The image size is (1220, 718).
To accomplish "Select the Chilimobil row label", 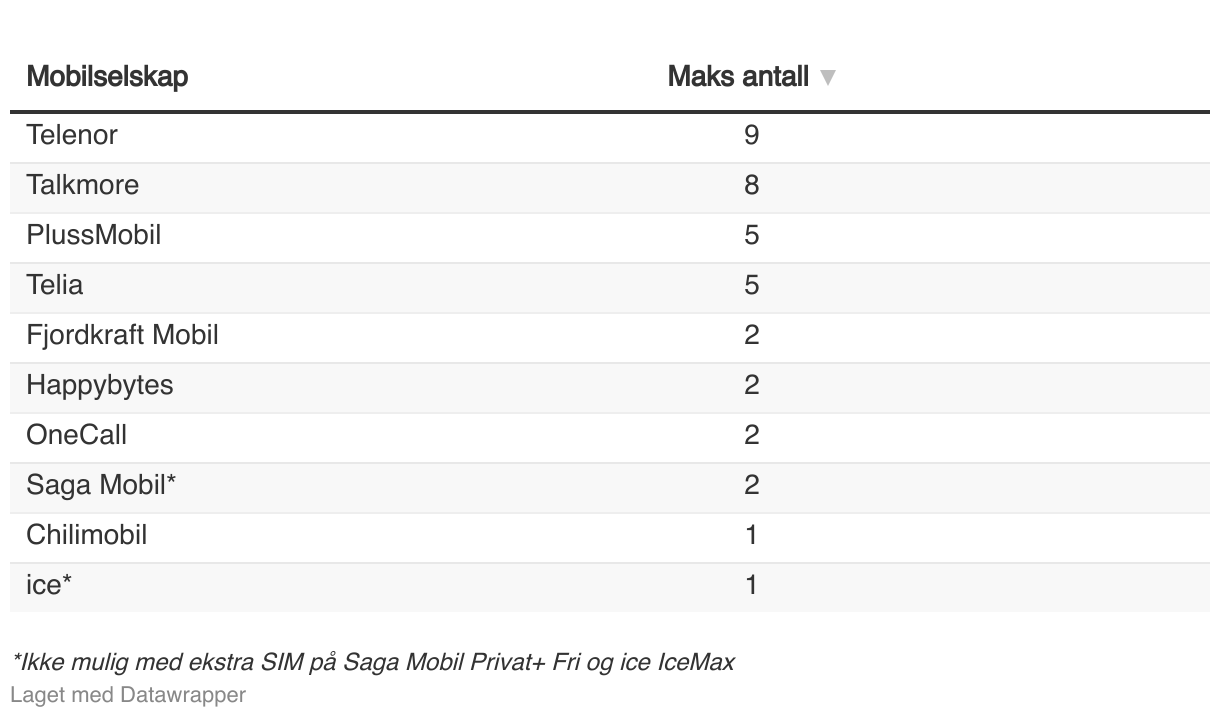I will 87,535.
